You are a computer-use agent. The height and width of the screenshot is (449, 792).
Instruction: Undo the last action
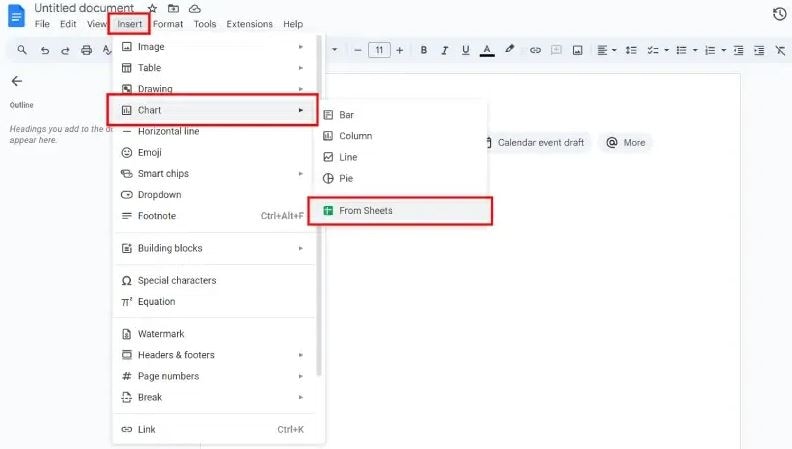pyautogui.click(x=44, y=50)
